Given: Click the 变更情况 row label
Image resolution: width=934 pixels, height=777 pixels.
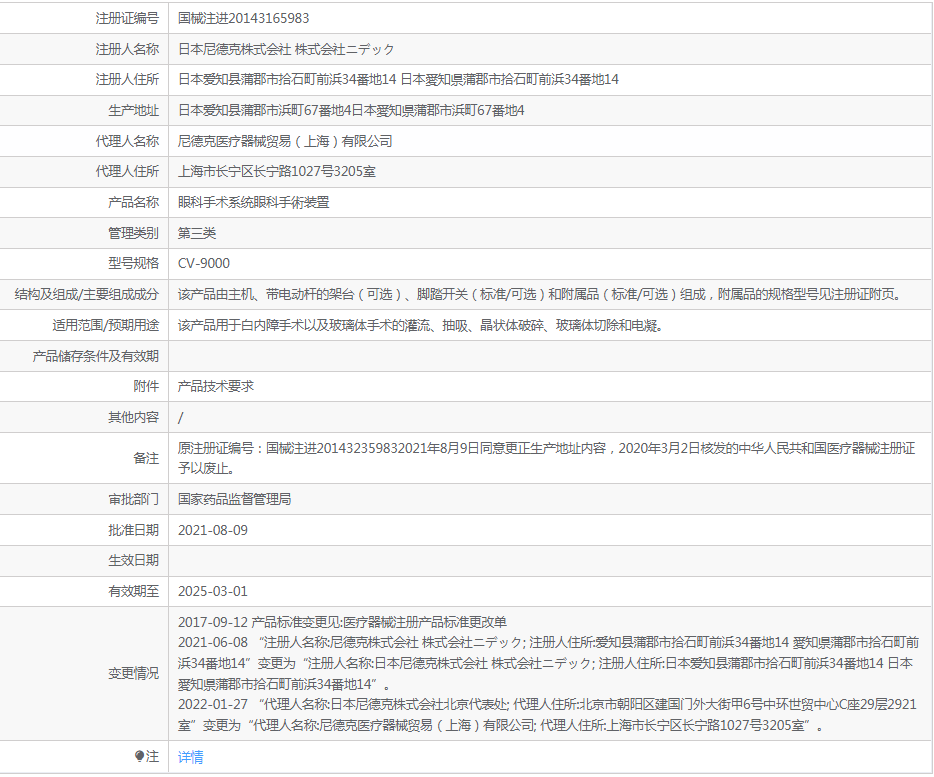Looking at the screenshot, I should (133, 673).
